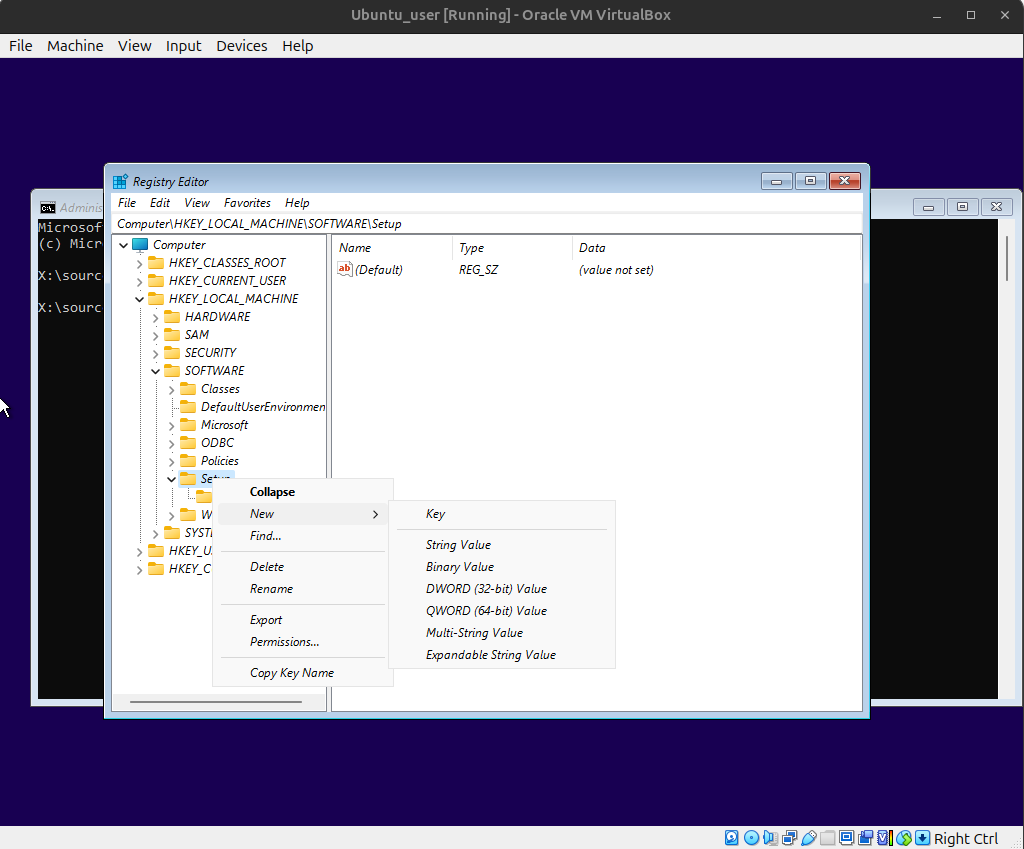The height and width of the screenshot is (849, 1024).
Task: Click the shared folders icon in status bar
Action: coord(827,838)
